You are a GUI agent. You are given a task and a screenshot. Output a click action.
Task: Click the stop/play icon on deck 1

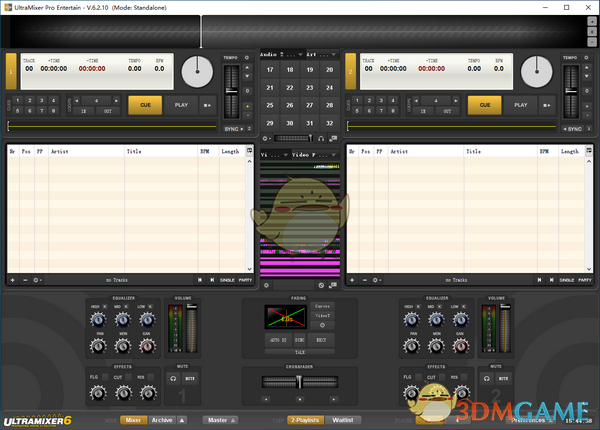pos(207,105)
